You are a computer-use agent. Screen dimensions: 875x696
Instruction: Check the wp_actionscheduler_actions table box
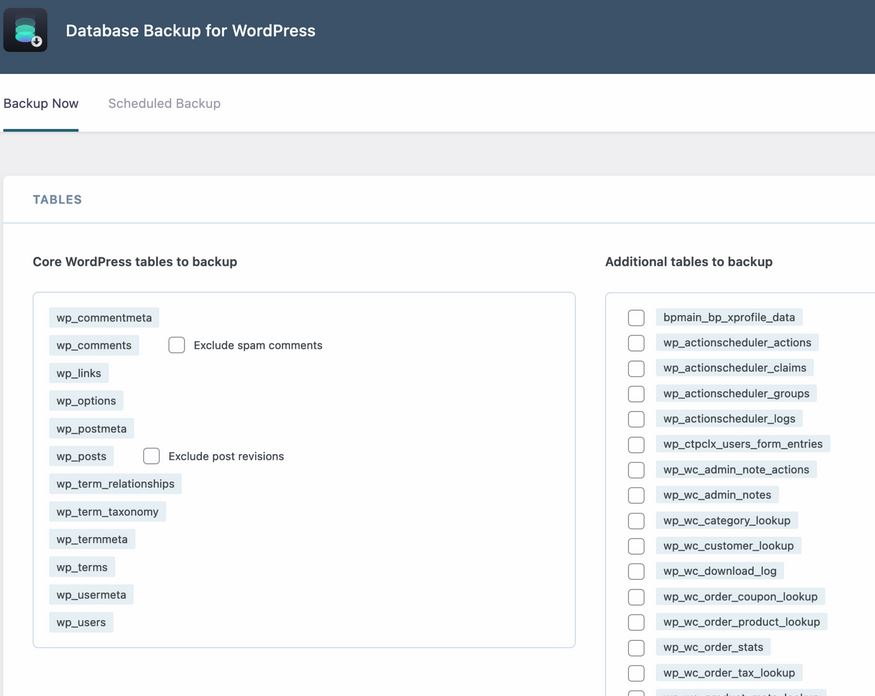(636, 343)
